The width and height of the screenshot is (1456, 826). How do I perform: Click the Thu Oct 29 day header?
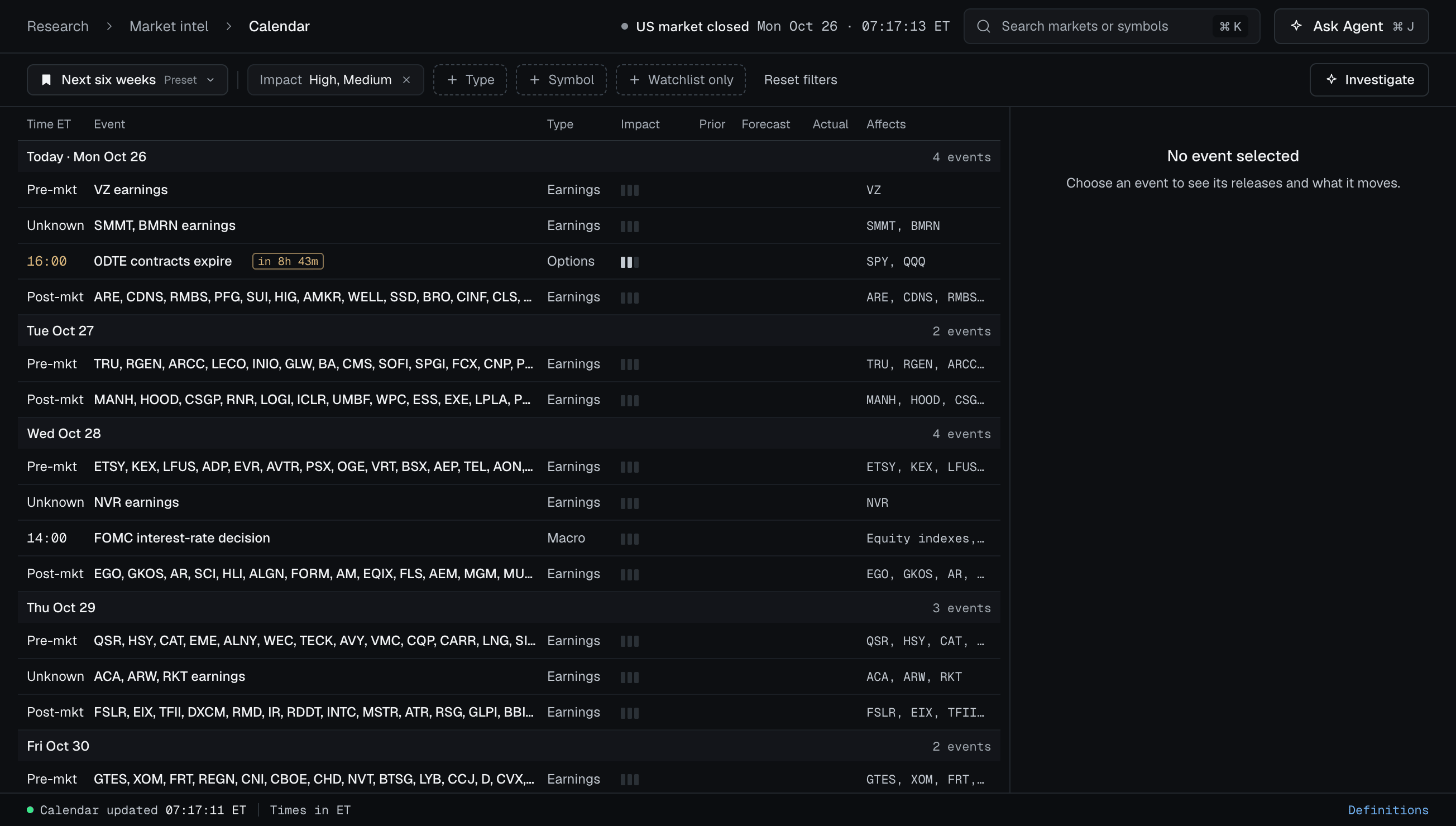tap(509, 608)
